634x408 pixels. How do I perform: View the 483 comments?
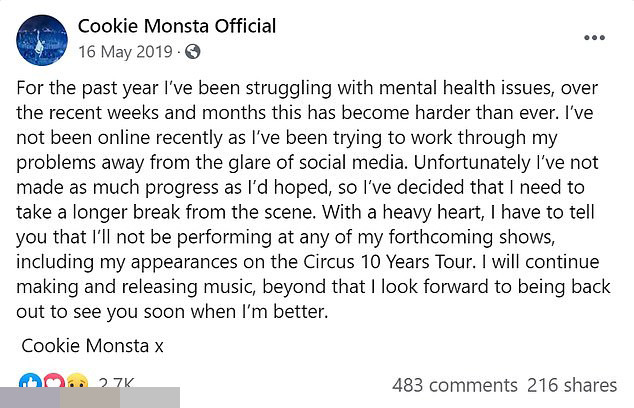tap(452, 384)
